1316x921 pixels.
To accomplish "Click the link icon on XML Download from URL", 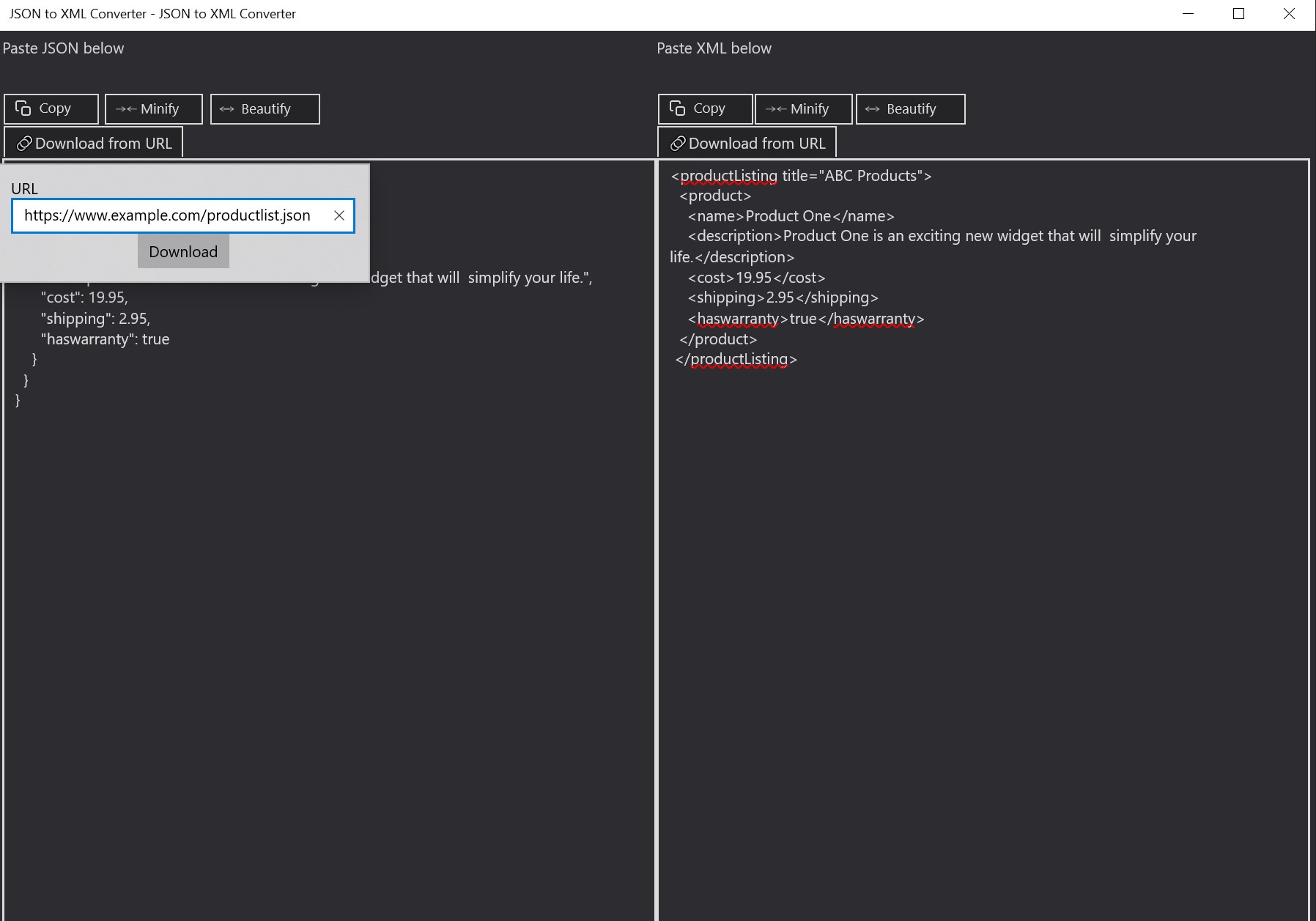I will point(678,144).
